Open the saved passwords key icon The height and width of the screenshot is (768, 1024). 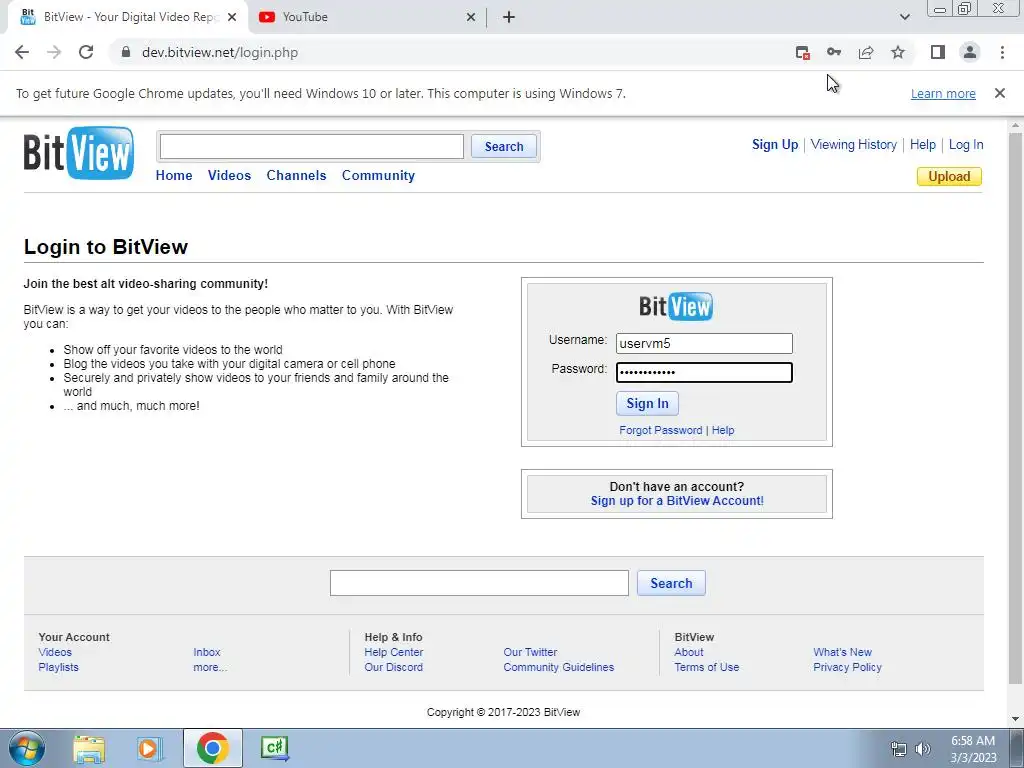[x=834, y=52]
